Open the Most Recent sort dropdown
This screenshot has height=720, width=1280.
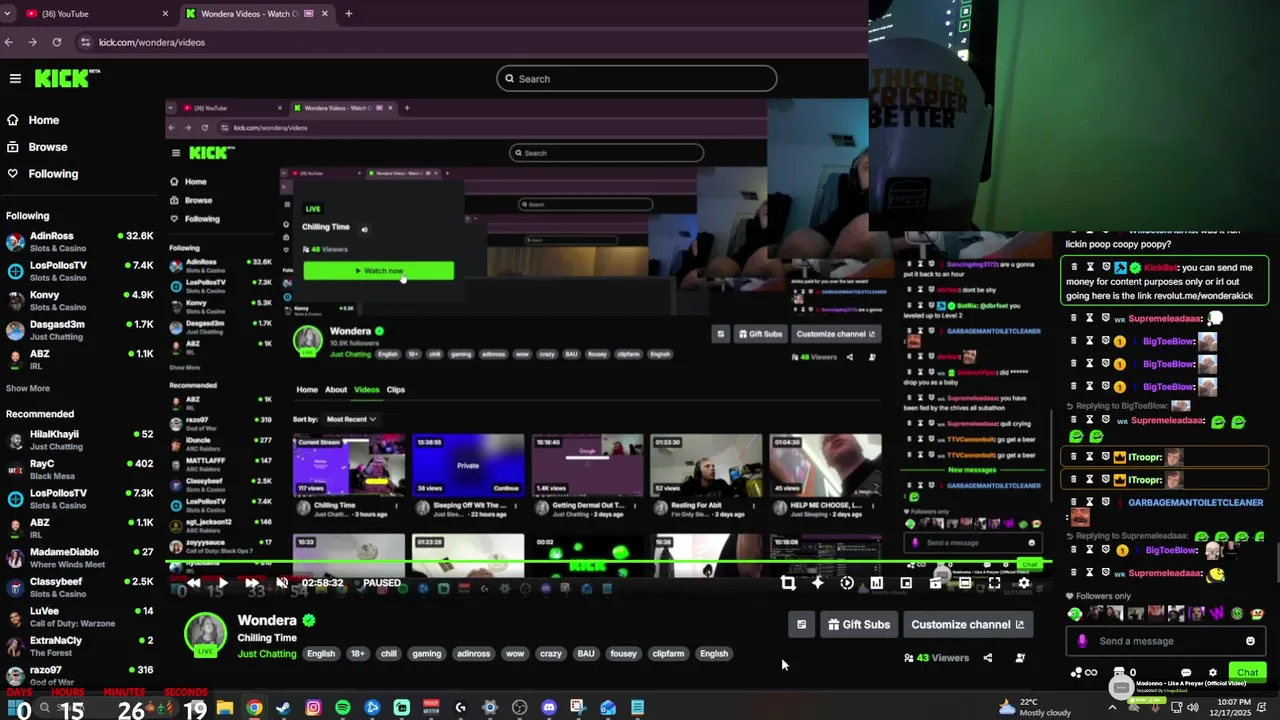click(x=351, y=419)
